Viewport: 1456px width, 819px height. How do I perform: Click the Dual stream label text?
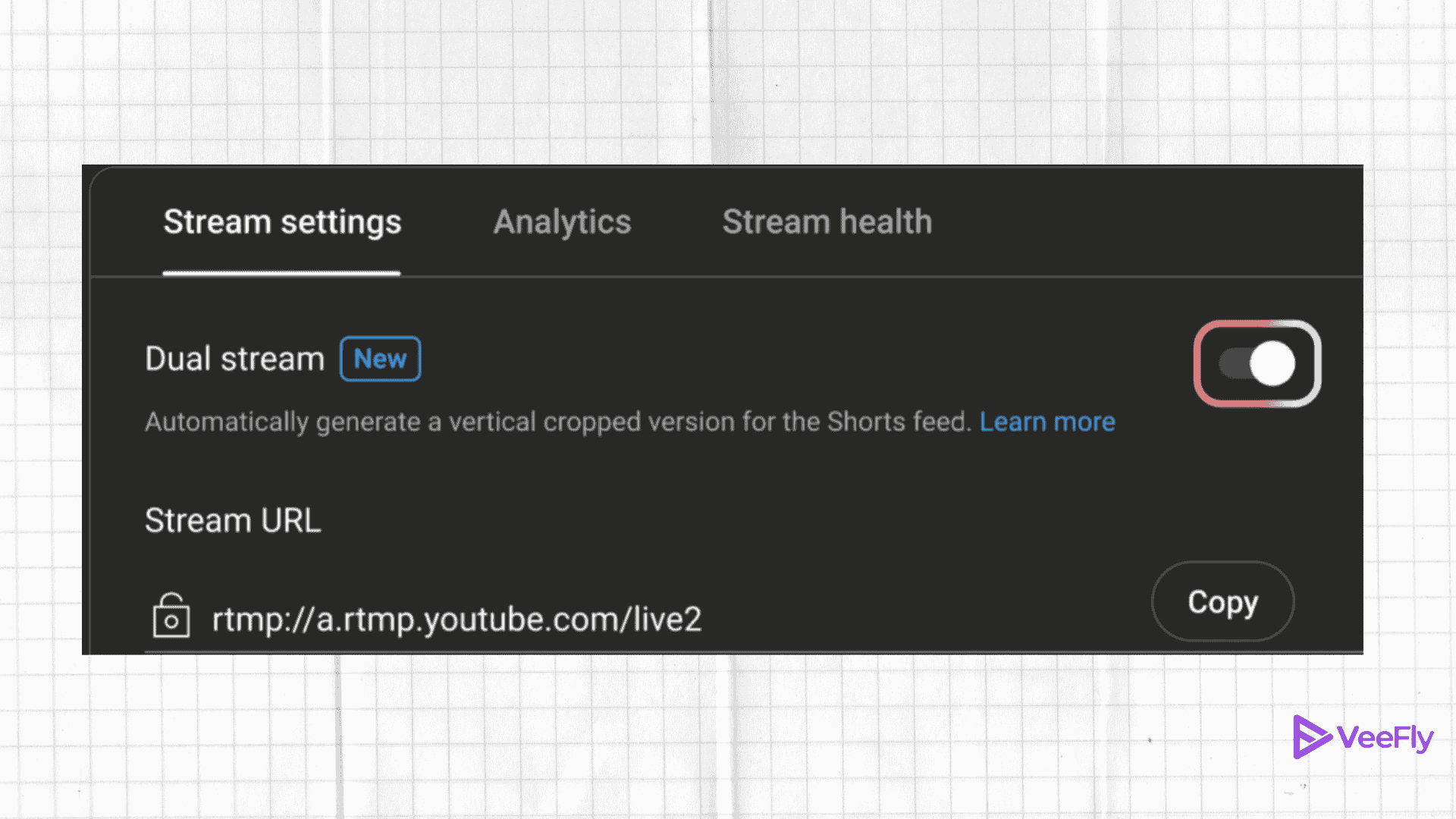point(234,359)
